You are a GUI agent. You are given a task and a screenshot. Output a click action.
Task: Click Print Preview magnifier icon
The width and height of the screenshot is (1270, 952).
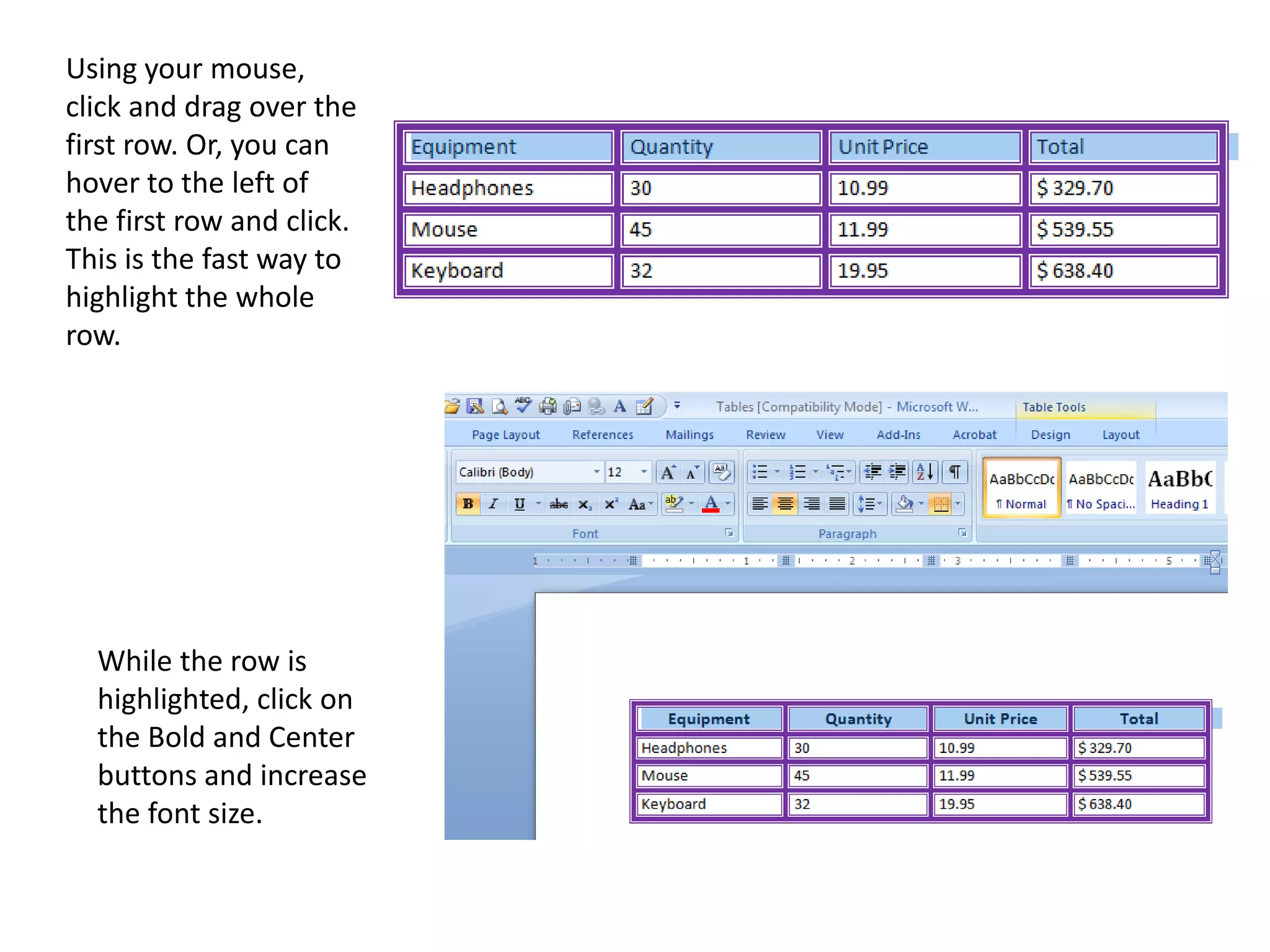click(499, 407)
